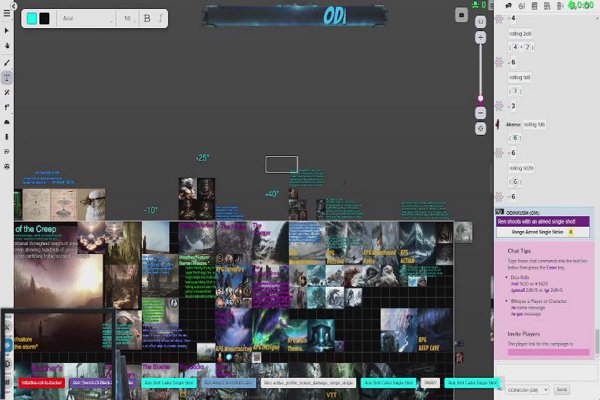Viewport: 600px width, 400px height.
Task: Click the Send chat button
Action: click(562, 390)
